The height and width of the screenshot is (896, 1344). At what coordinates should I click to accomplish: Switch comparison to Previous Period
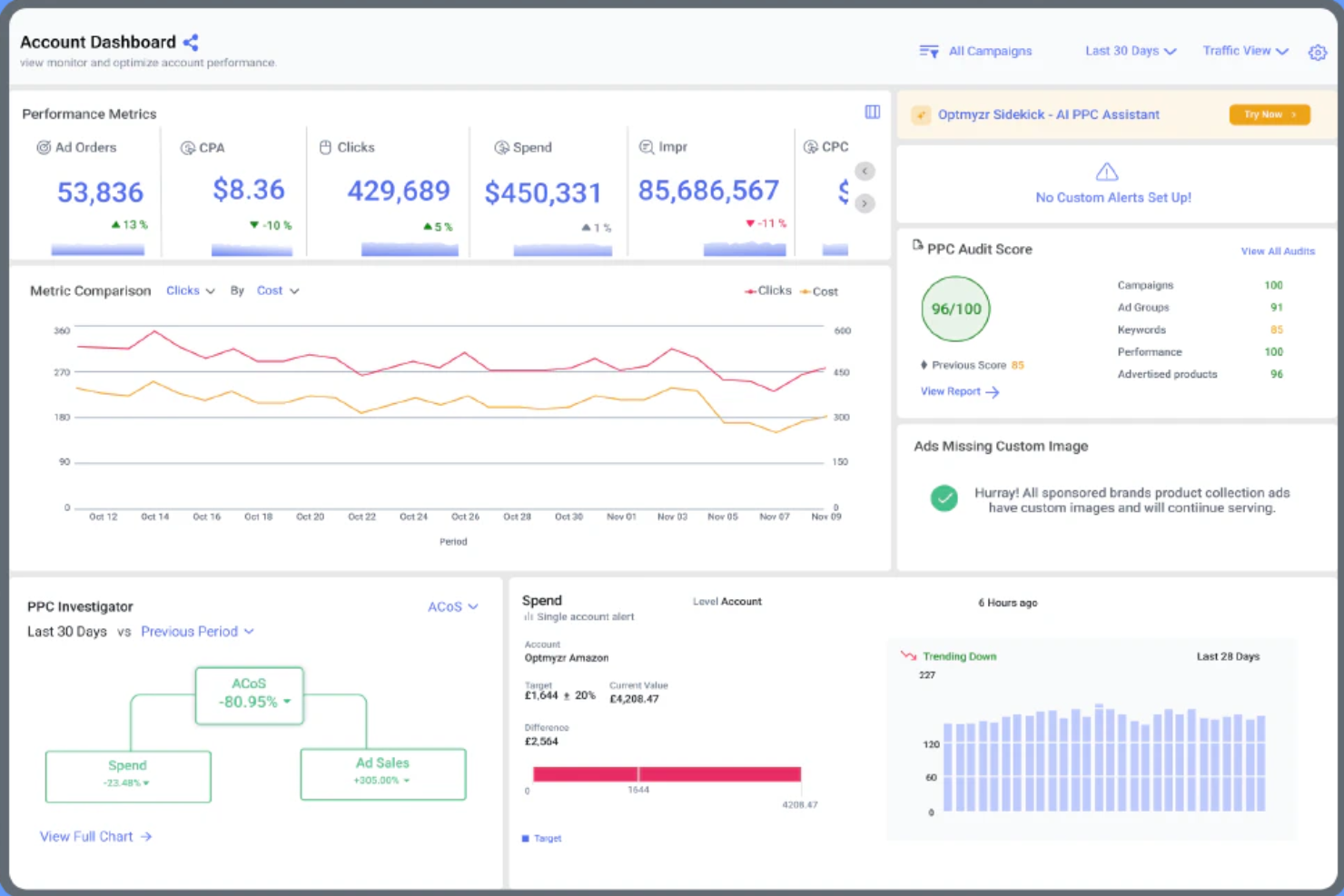coord(190,631)
